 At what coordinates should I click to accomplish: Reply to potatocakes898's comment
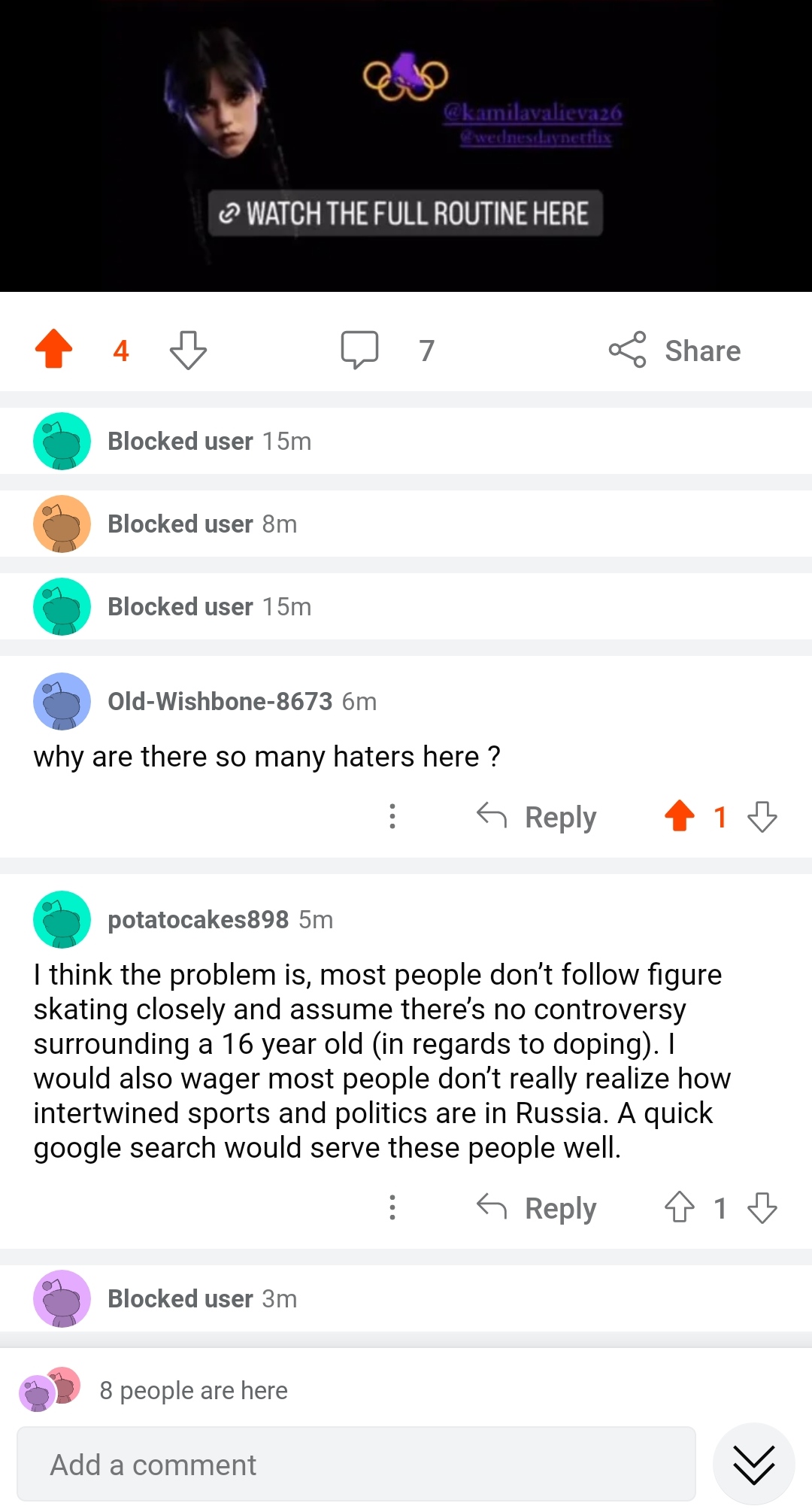(x=537, y=1208)
